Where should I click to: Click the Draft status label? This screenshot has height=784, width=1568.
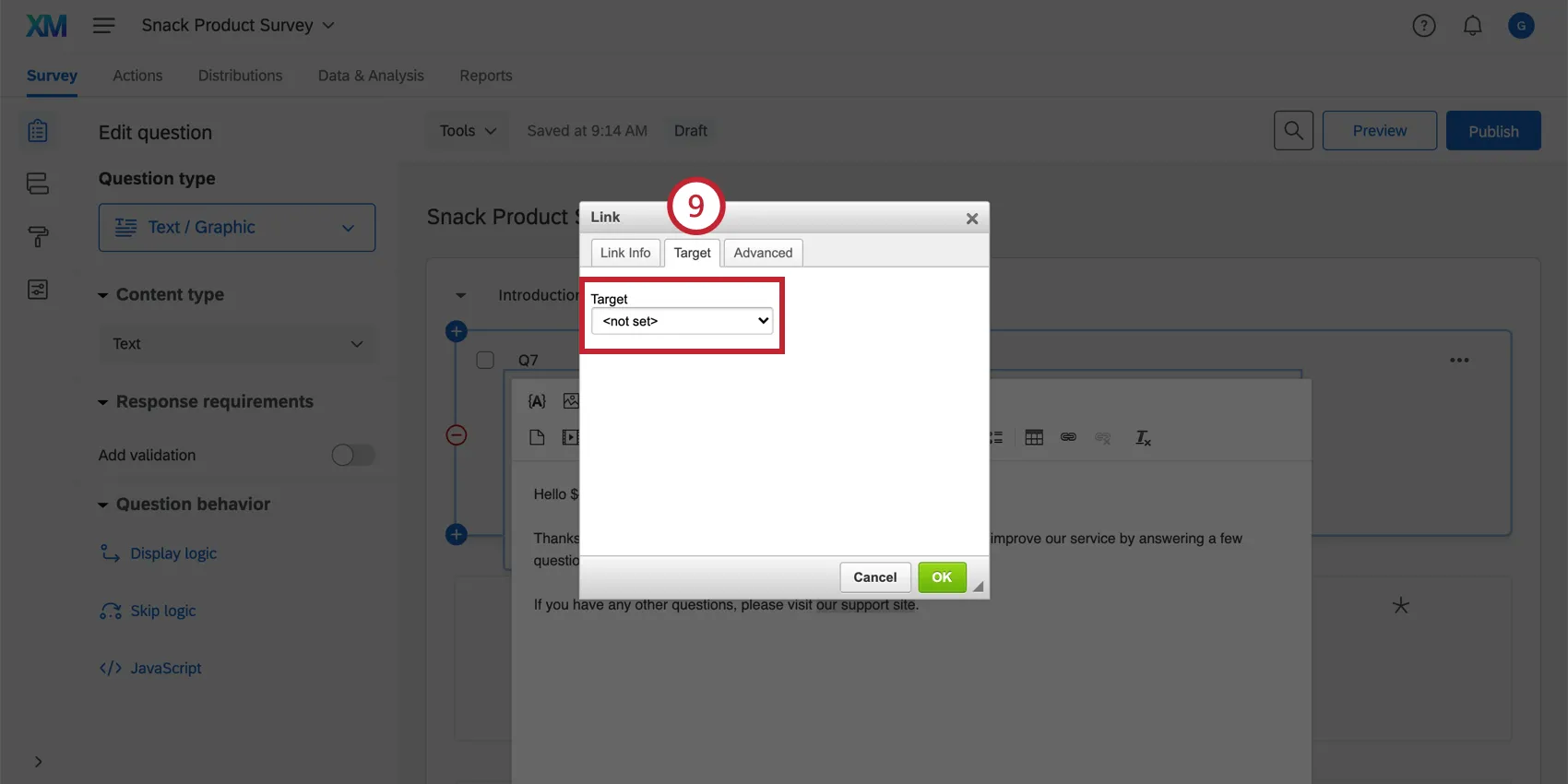691,131
